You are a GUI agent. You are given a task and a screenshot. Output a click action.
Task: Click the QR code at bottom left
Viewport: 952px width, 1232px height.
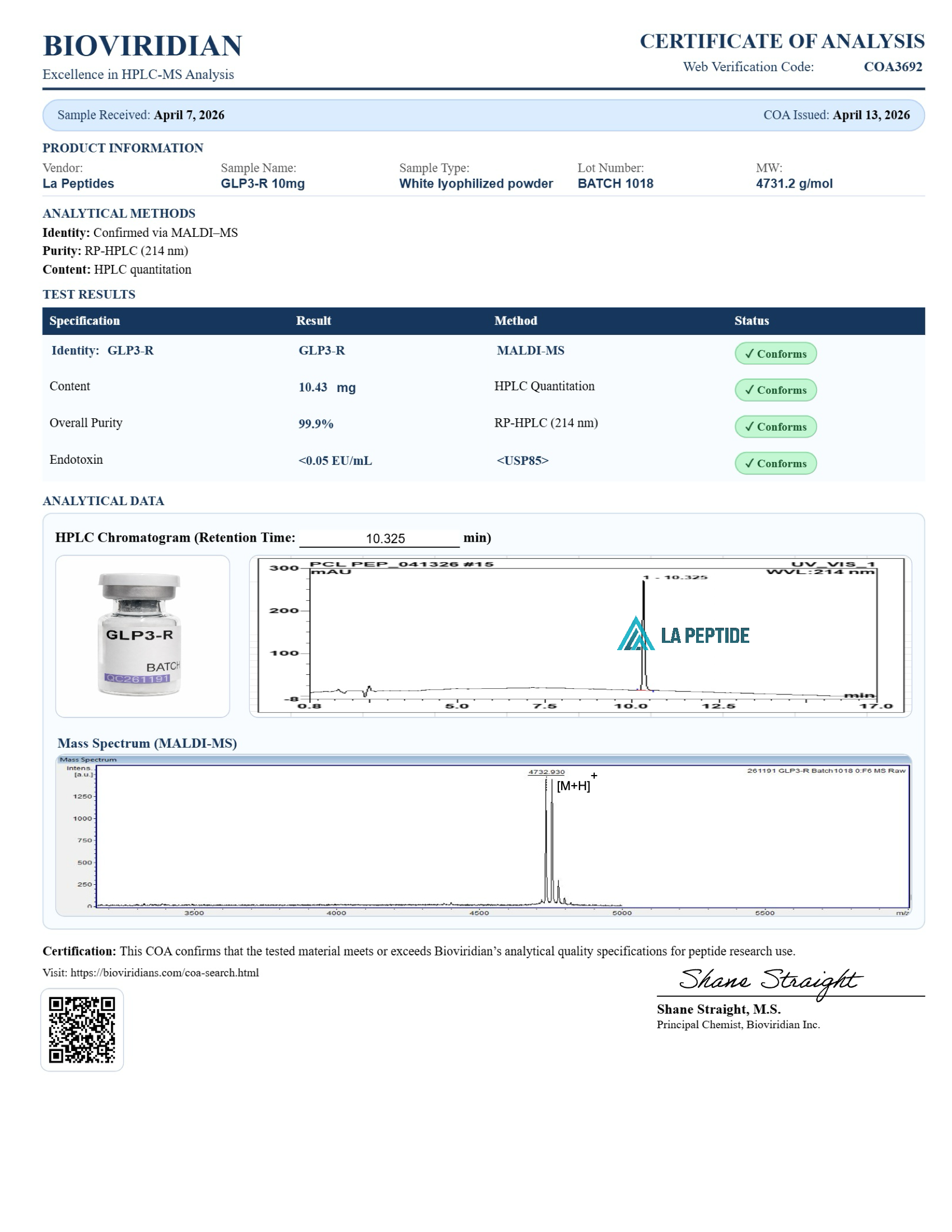pyautogui.click(x=82, y=1029)
